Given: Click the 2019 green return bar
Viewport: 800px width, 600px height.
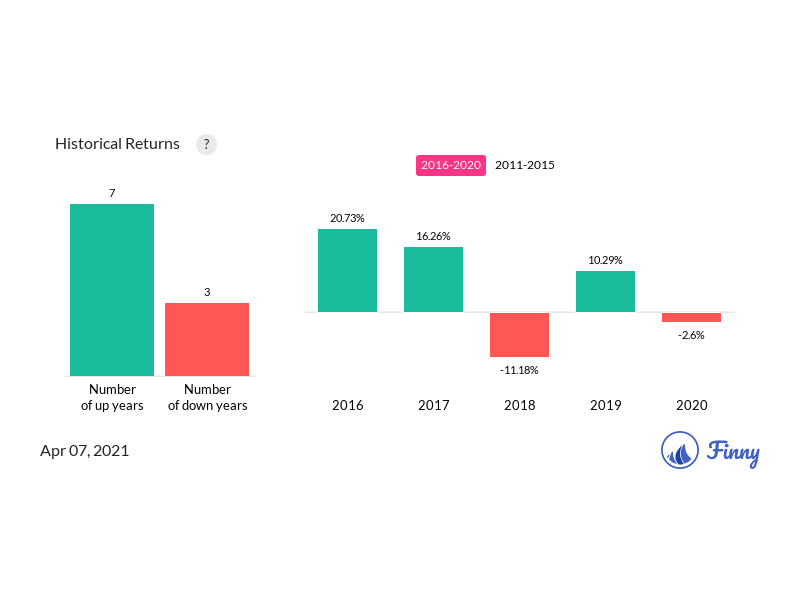Looking at the screenshot, I should pyautogui.click(x=605, y=291).
